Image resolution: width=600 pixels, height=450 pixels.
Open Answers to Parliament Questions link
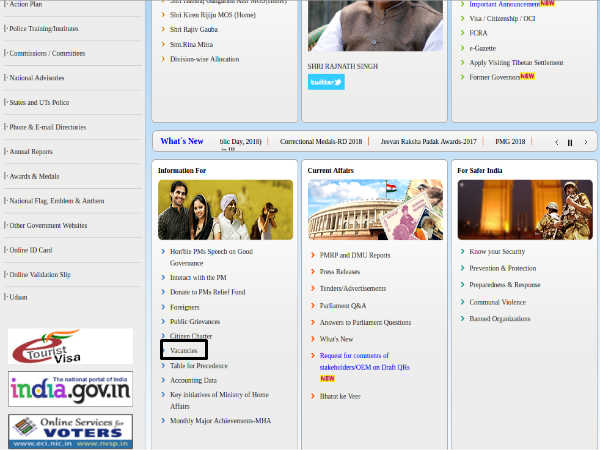(365, 323)
